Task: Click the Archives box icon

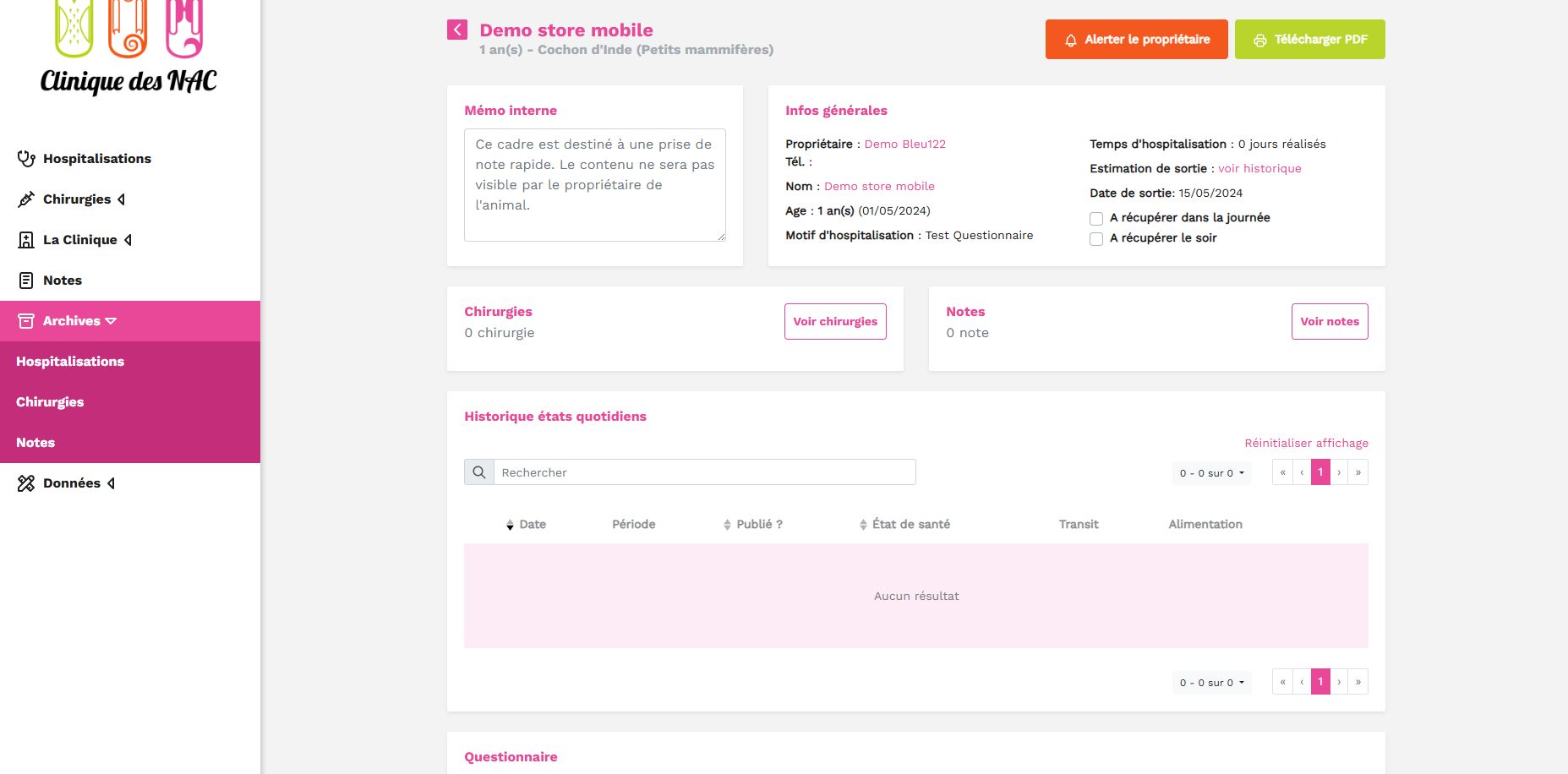Action: pos(26,321)
